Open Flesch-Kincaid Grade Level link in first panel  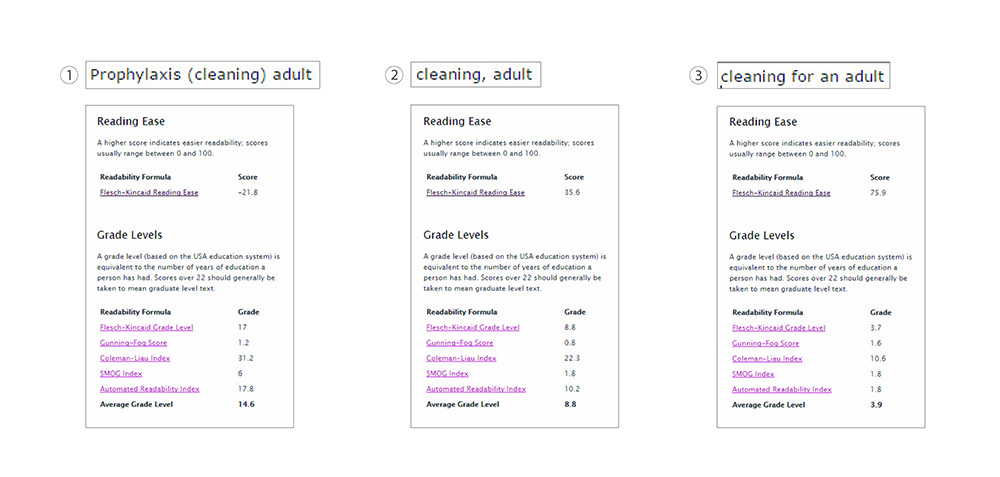coord(147,328)
